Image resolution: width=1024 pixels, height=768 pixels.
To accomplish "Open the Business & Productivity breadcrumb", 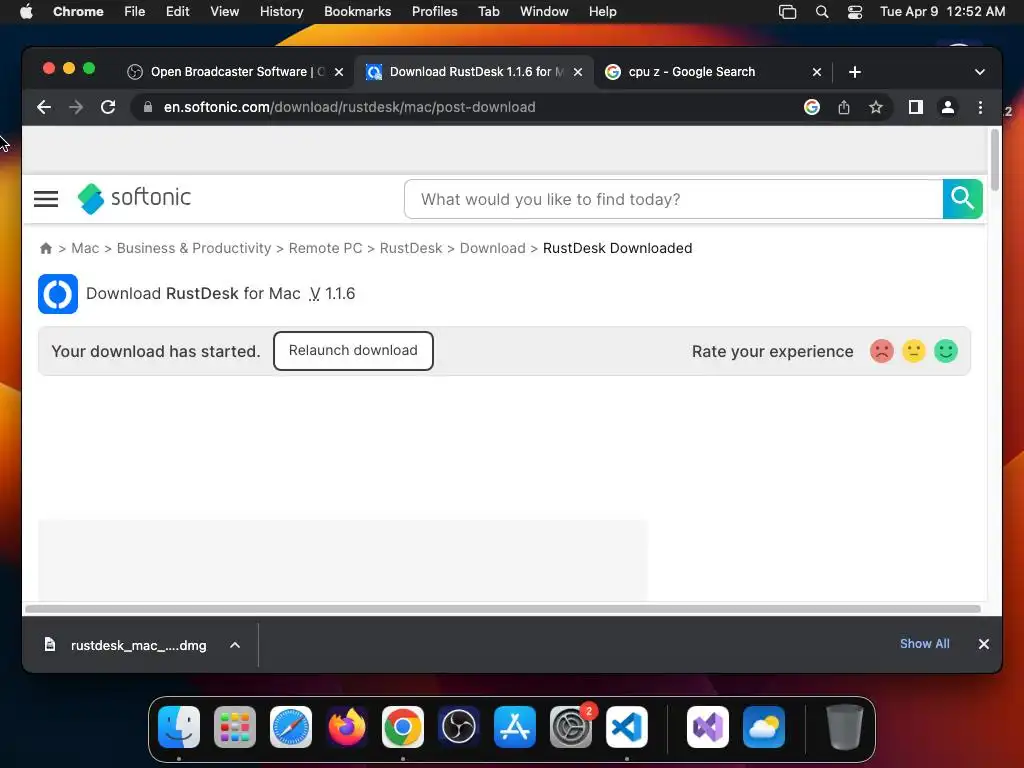I will (194, 248).
